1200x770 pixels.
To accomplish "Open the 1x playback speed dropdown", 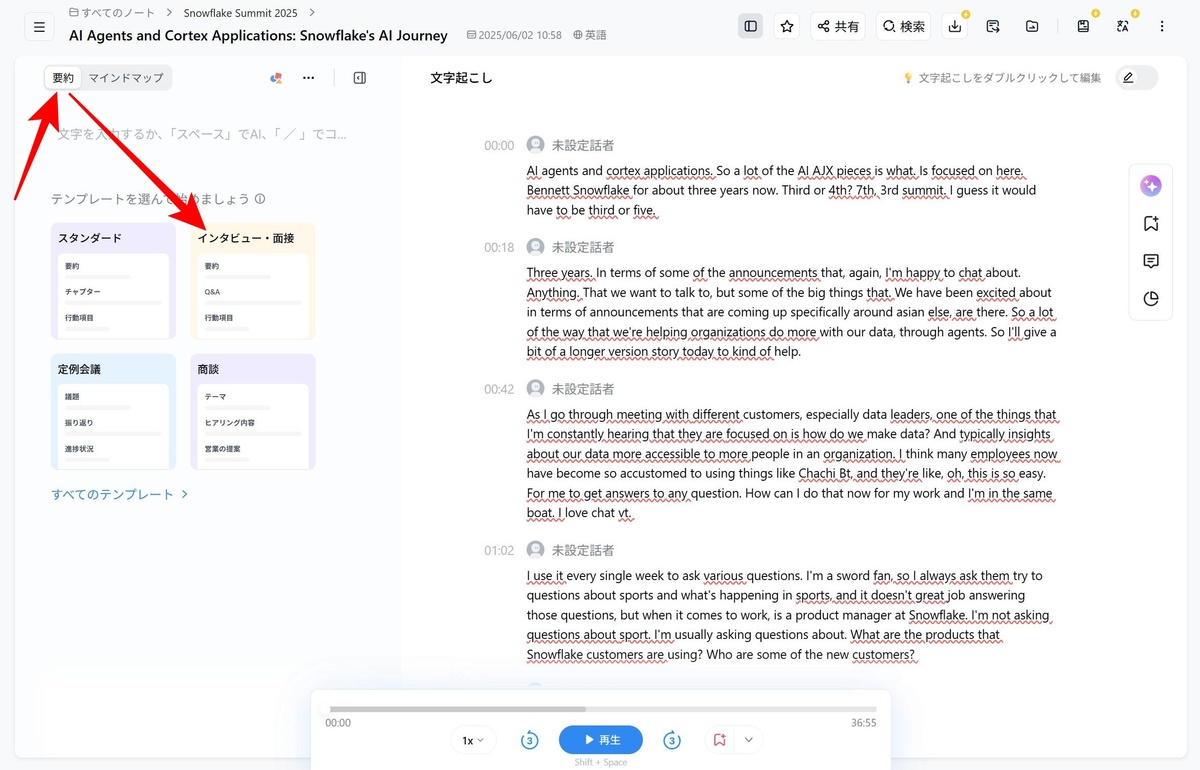I will 473,740.
